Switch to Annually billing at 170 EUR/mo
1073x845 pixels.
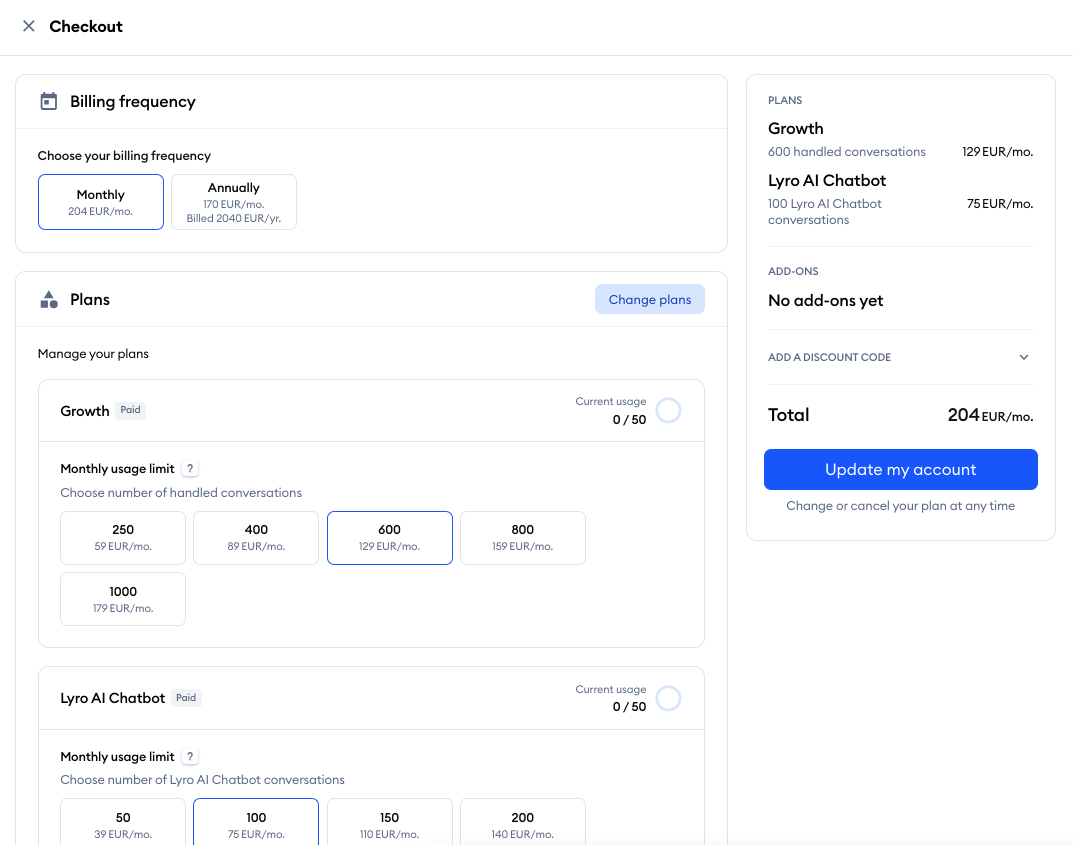click(x=233, y=201)
